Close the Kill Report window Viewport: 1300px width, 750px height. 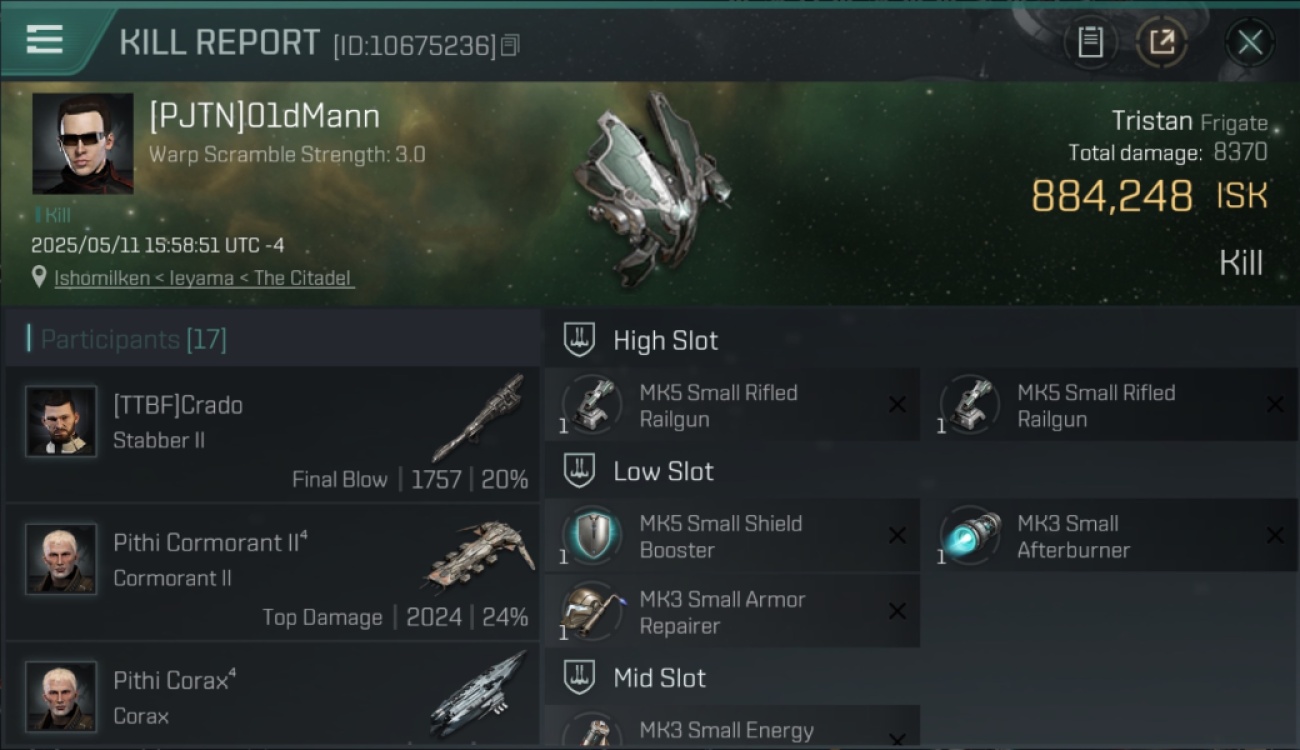click(x=1249, y=42)
